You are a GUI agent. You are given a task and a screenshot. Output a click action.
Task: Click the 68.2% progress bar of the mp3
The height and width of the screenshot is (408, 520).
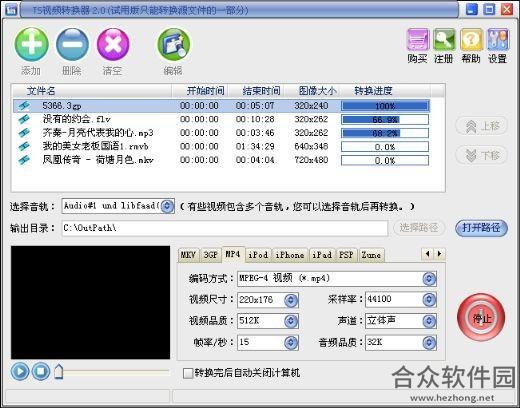pyautogui.click(x=385, y=133)
